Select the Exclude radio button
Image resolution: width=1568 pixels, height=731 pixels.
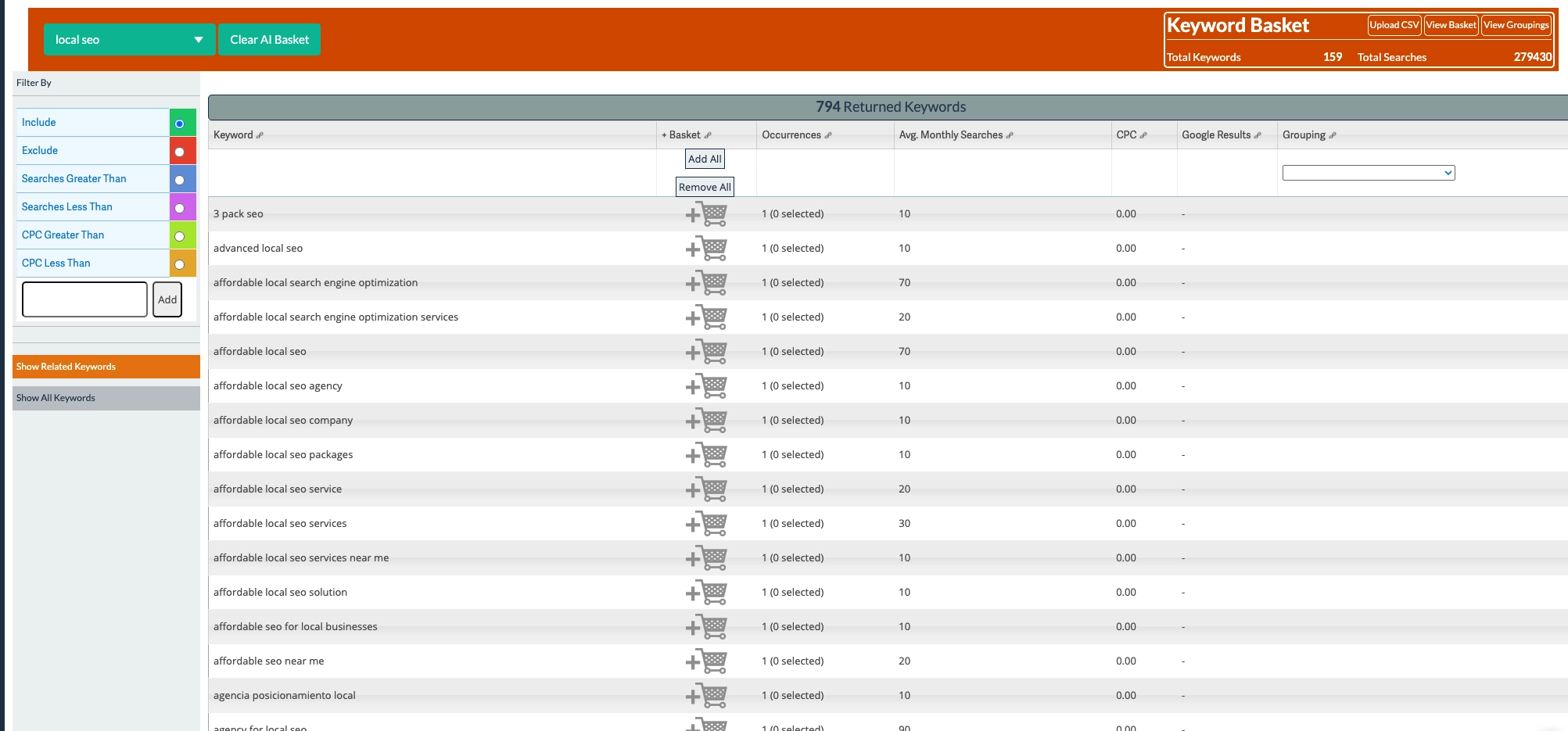point(180,152)
